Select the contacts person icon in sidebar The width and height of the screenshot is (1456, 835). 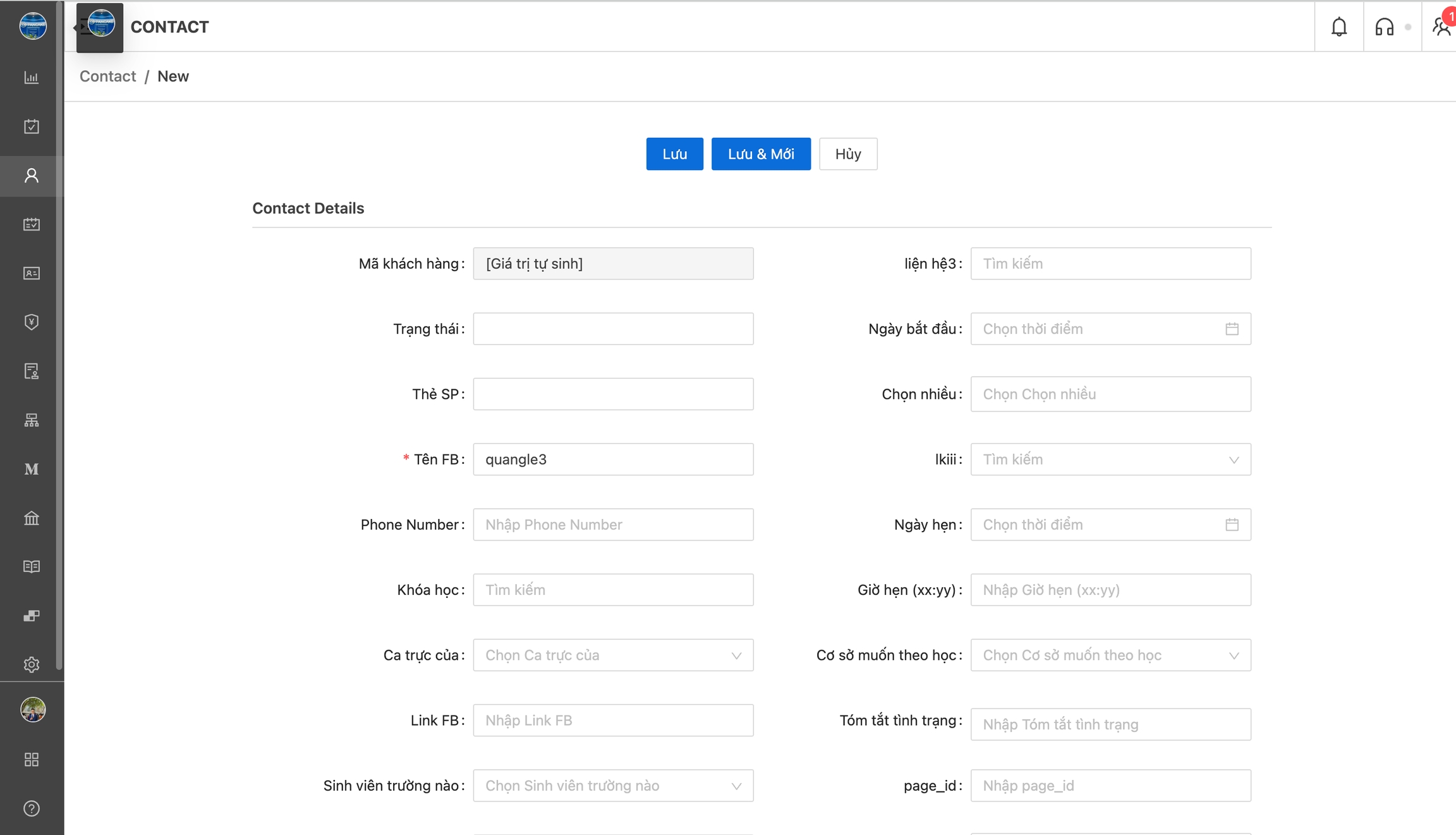[32, 176]
